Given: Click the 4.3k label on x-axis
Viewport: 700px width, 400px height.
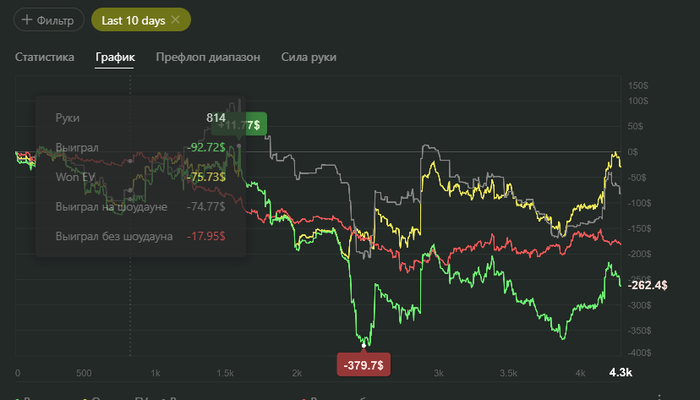Looking at the screenshot, I should [622, 373].
